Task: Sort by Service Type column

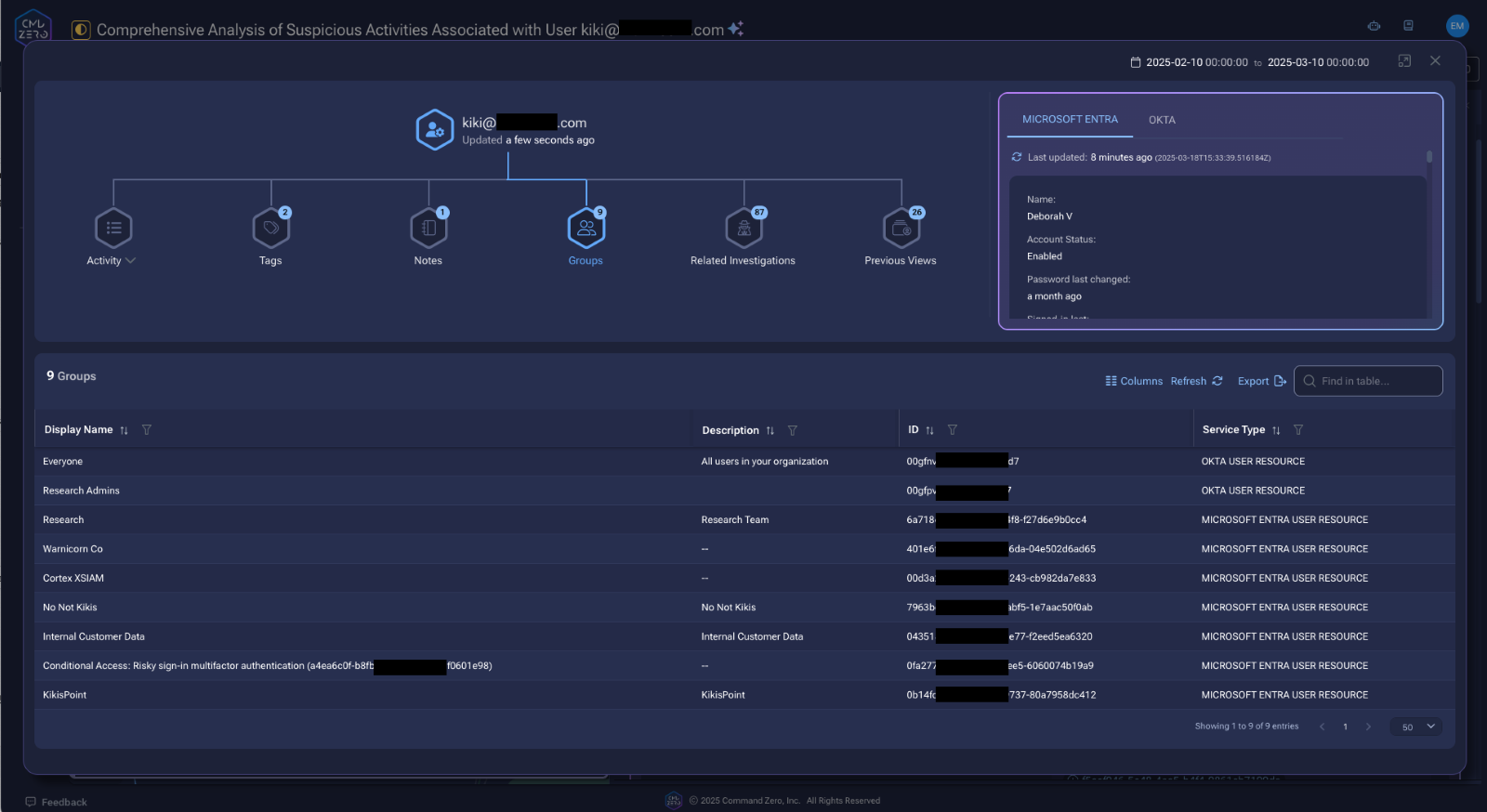Action: pyautogui.click(x=1276, y=430)
